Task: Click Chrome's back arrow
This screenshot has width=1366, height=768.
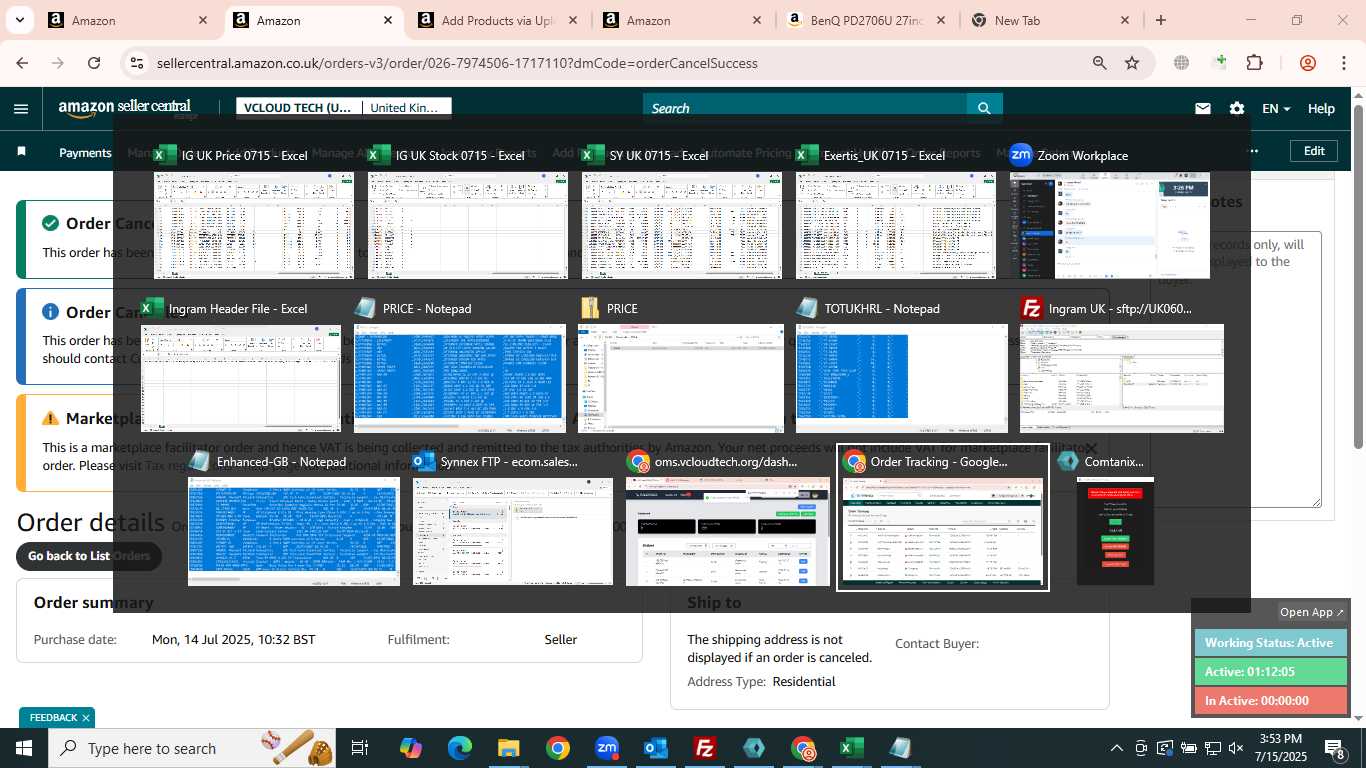Action: [22, 63]
